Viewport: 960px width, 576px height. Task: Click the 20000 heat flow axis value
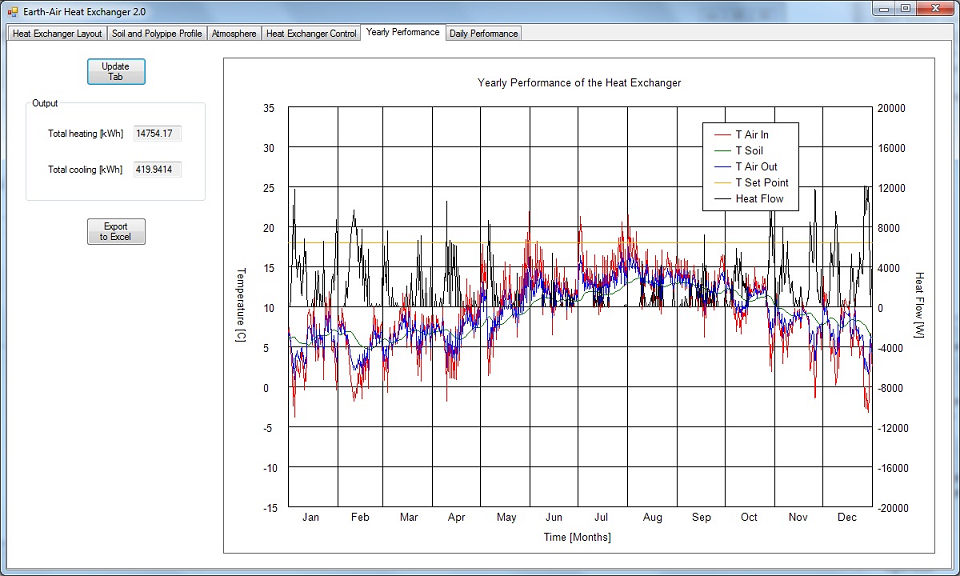click(891, 108)
